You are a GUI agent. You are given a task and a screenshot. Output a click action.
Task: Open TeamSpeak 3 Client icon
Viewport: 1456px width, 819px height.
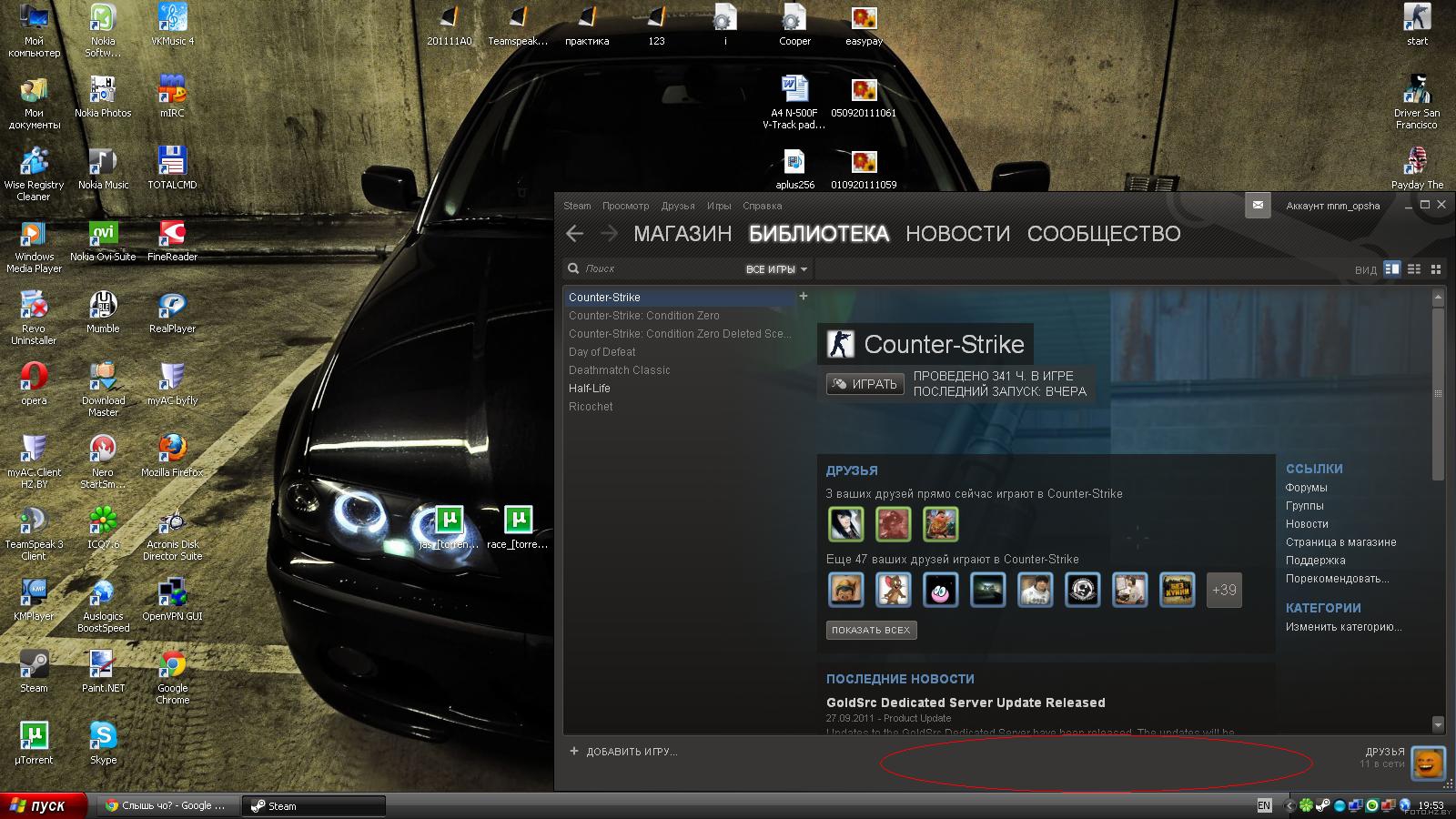[34, 533]
